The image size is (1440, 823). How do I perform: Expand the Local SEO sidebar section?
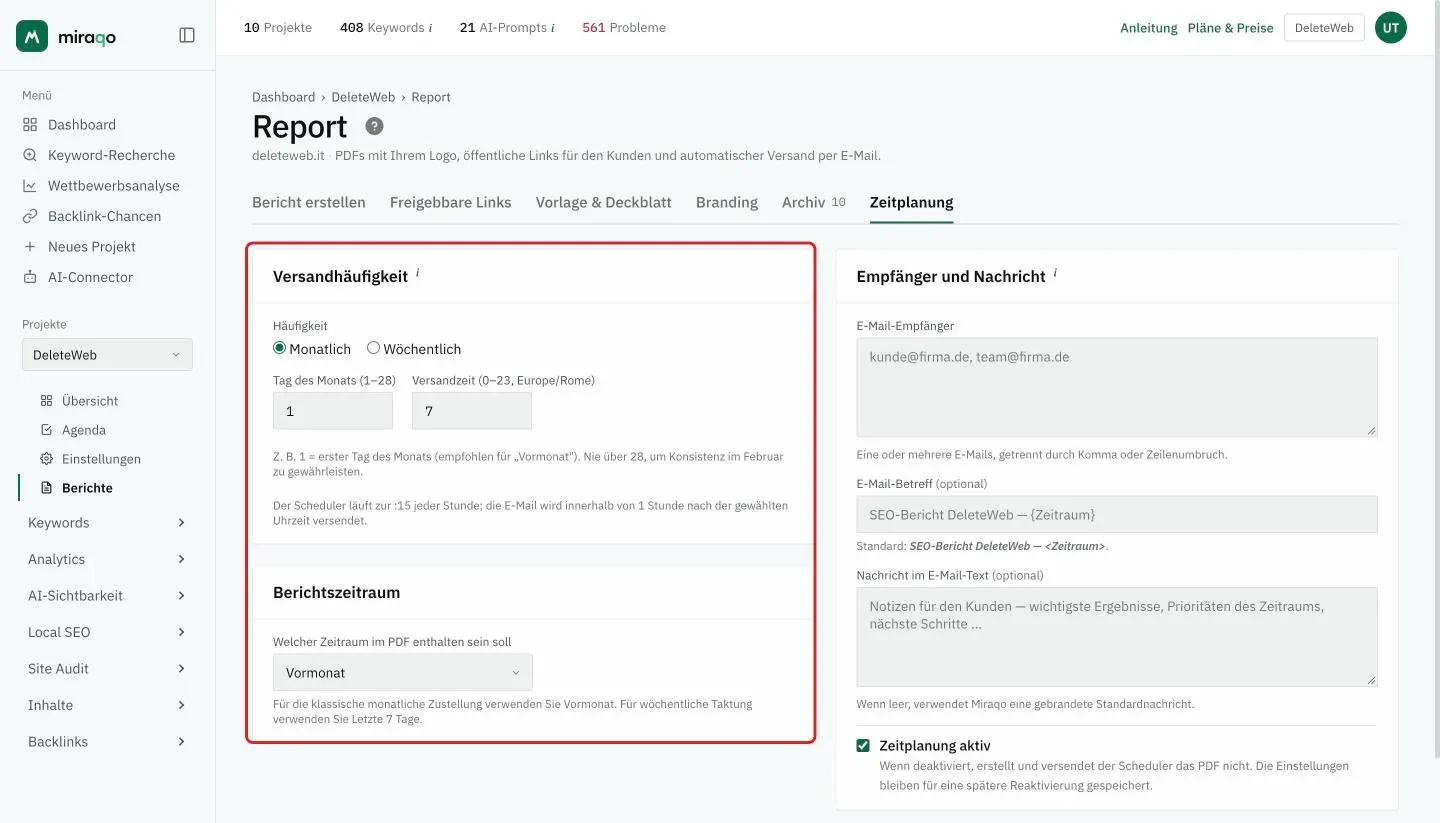[x=107, y=632]
